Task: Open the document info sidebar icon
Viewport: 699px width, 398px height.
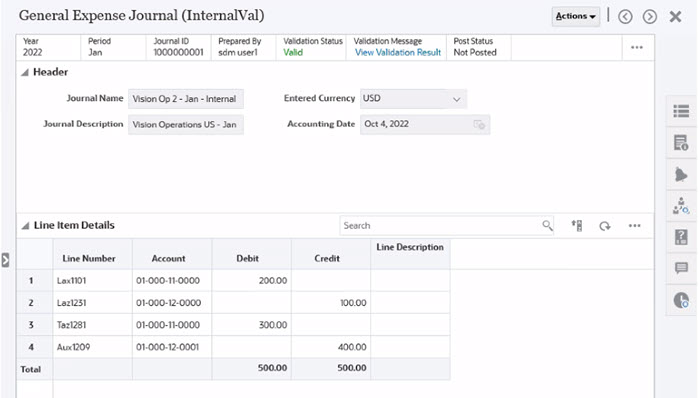Action: 681,143
